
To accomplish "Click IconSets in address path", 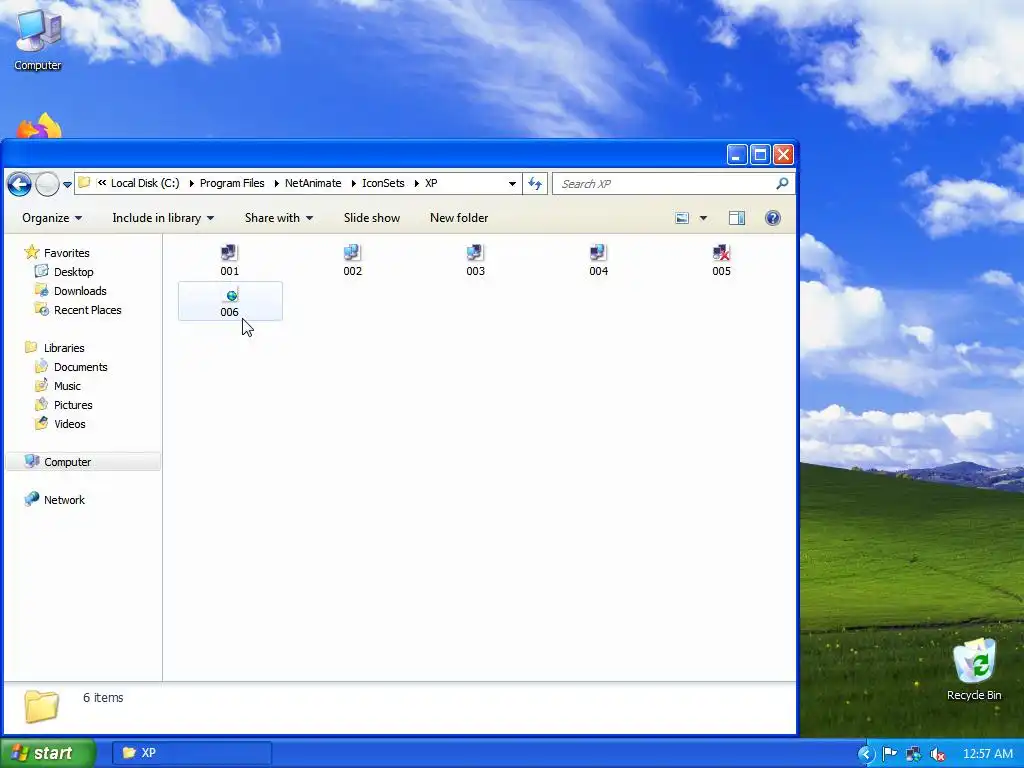I will pyautogui.click(x=383, y=184).
